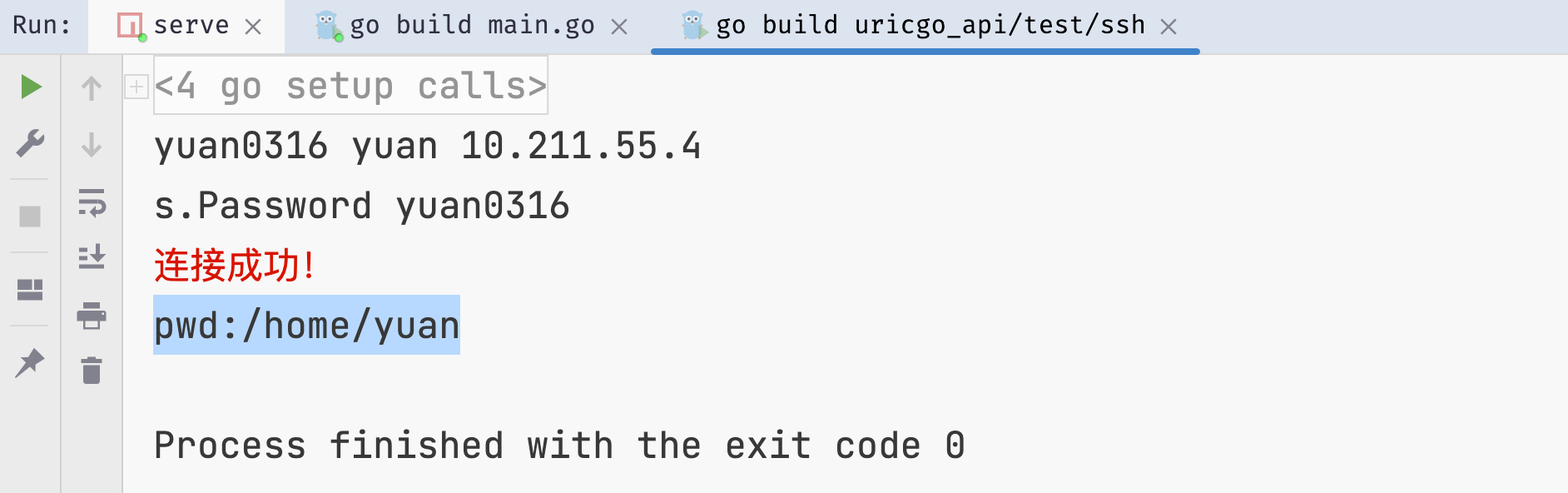Pin the current run tab
This screenshot has width=1568, height=493.
coord(31,363)
